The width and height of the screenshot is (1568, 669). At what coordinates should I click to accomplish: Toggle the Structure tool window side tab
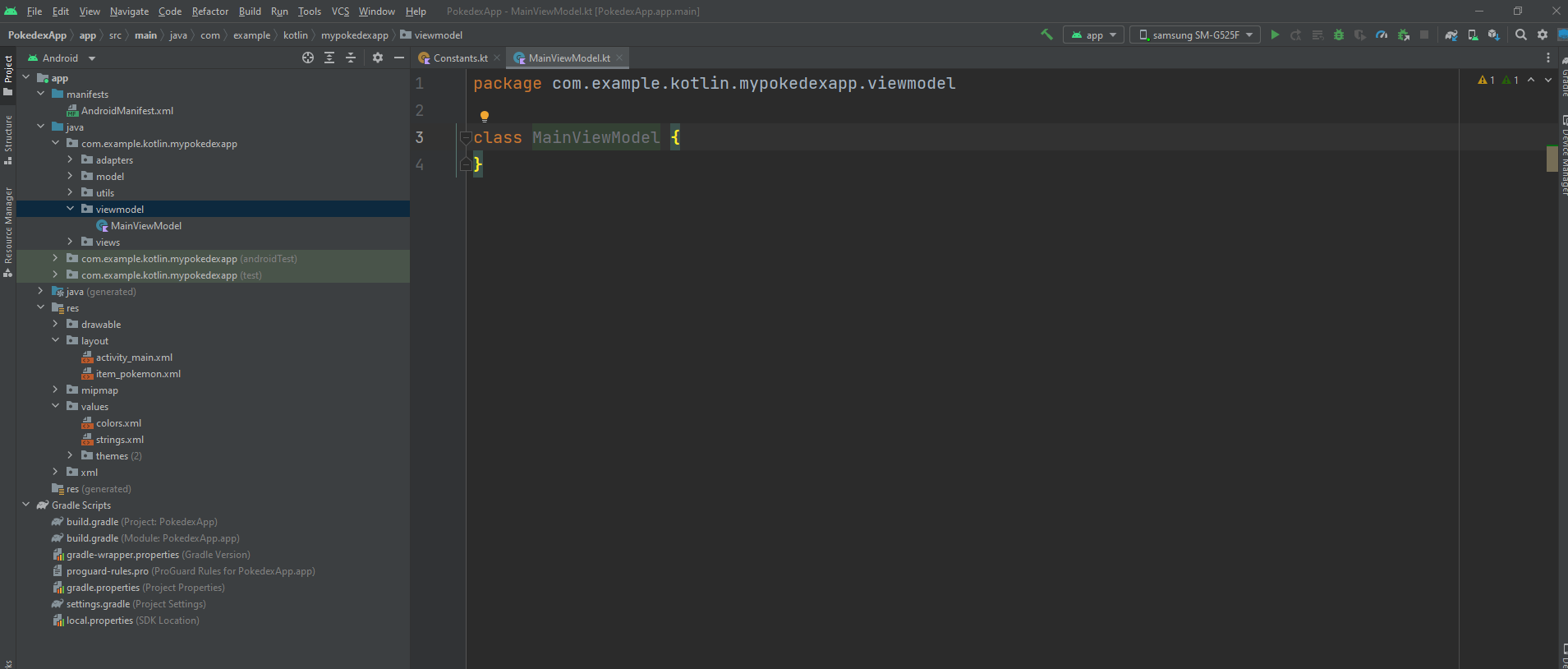8,138
